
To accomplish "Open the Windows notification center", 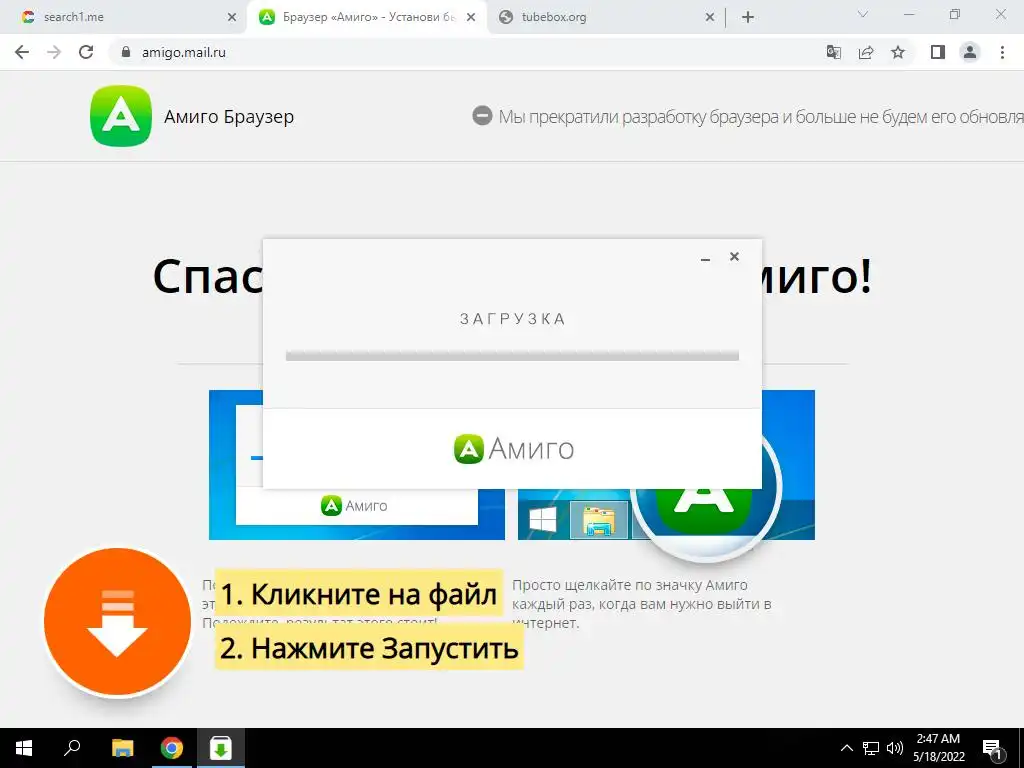I will click(992, 748).
